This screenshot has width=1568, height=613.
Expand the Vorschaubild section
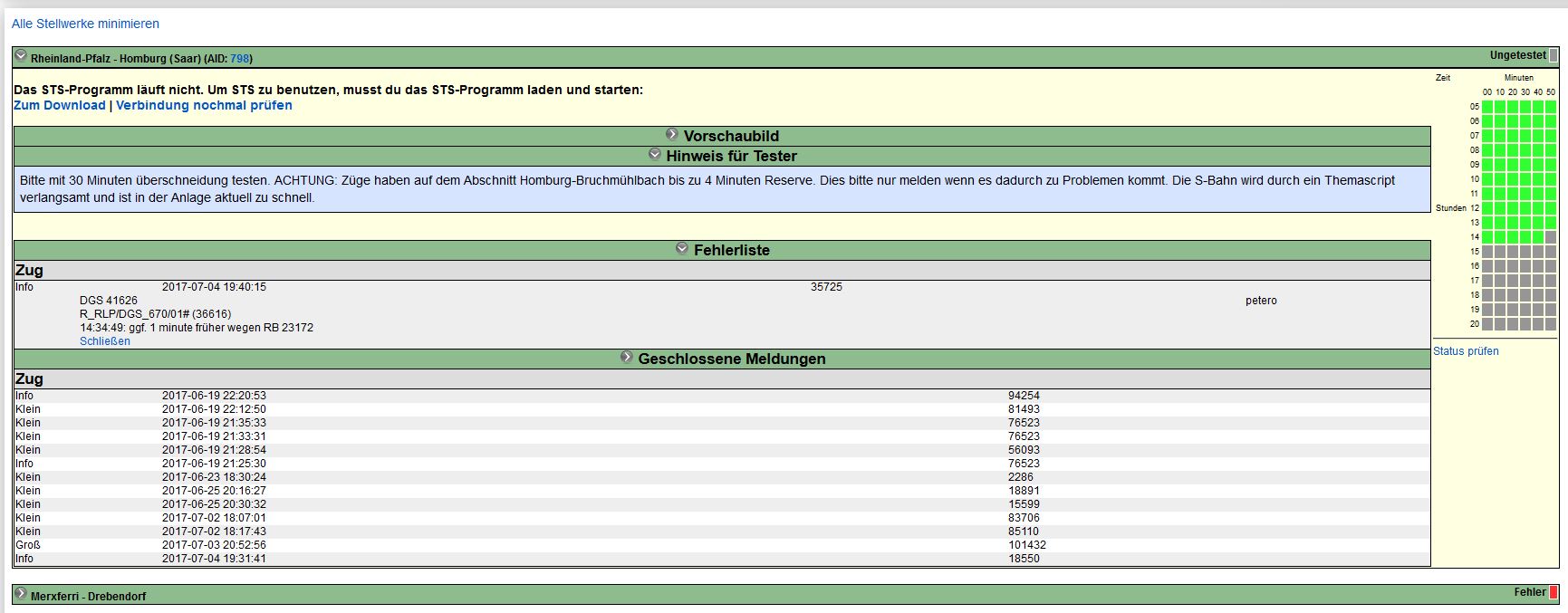[x=672, y=135]
